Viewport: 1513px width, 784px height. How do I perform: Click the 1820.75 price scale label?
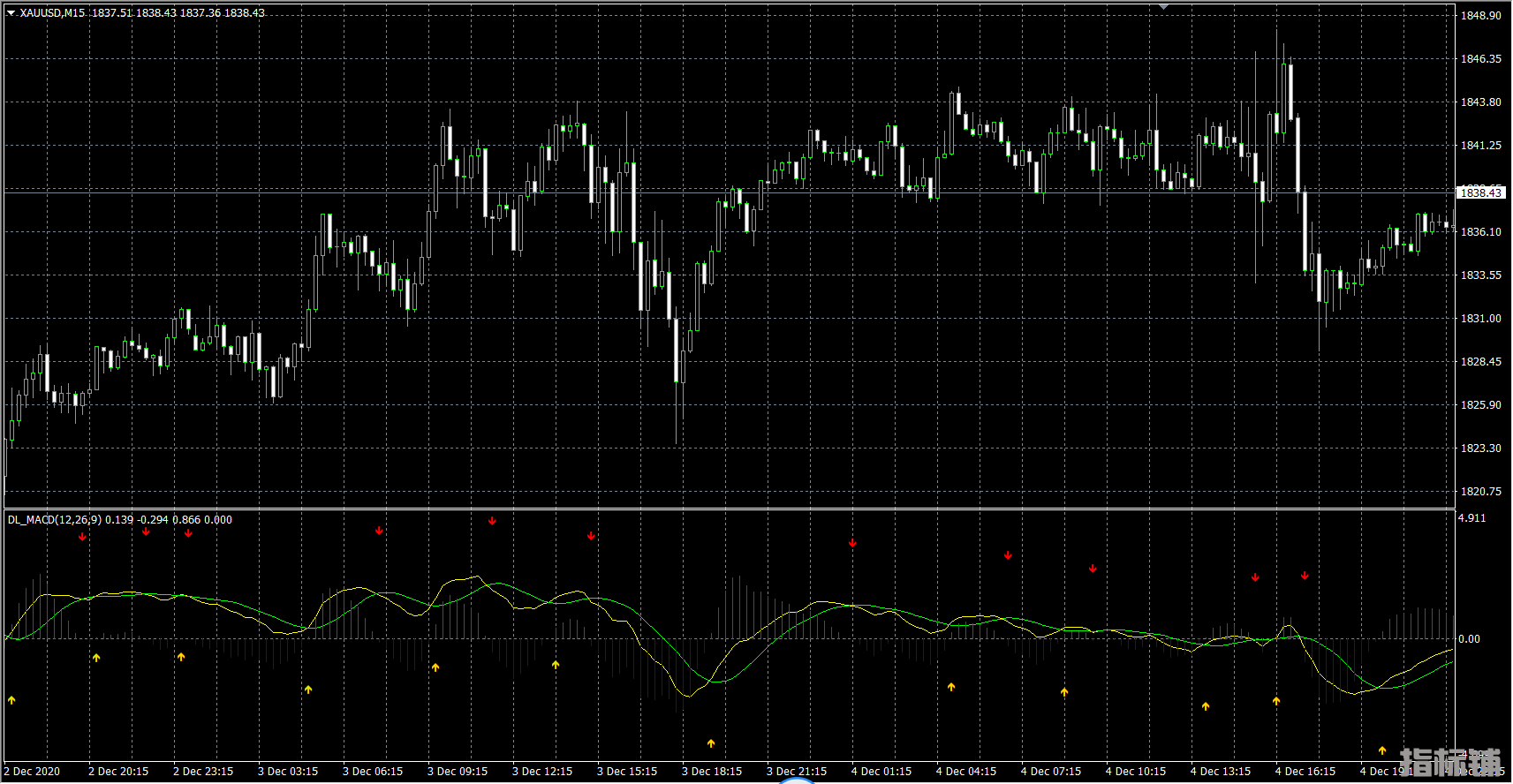(1480, 492)
